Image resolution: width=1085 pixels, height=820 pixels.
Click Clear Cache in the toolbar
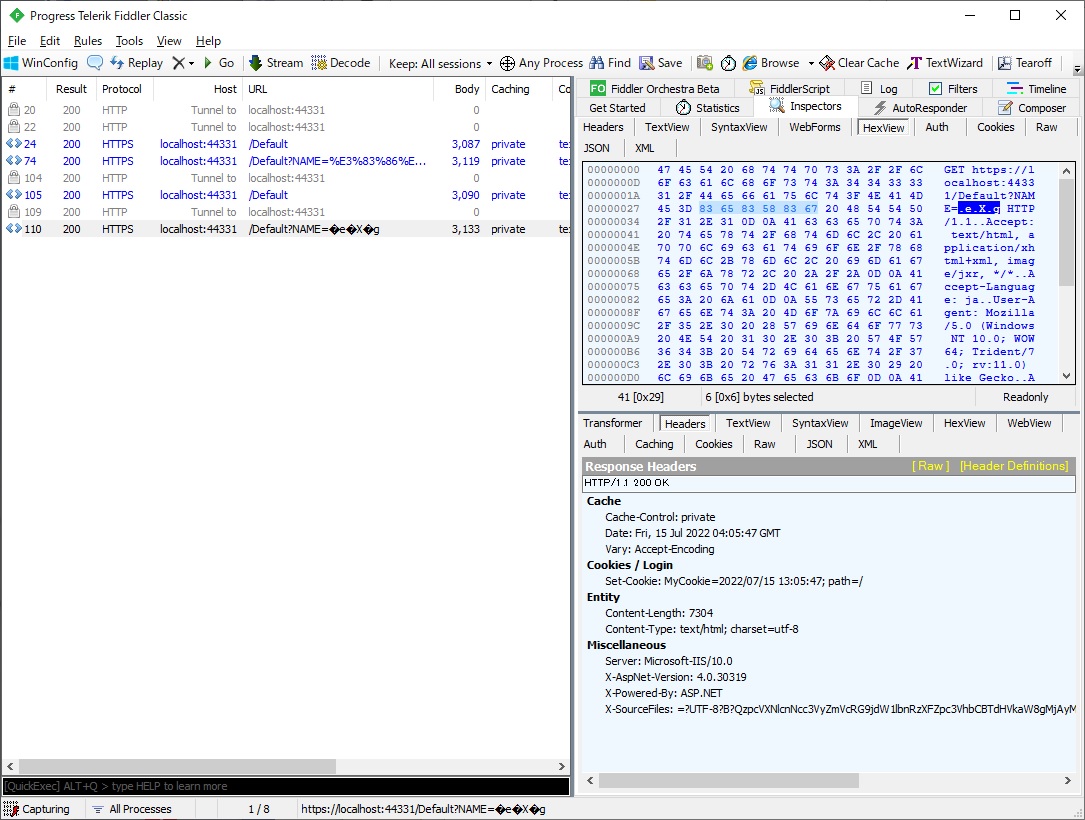click(859, 63)
